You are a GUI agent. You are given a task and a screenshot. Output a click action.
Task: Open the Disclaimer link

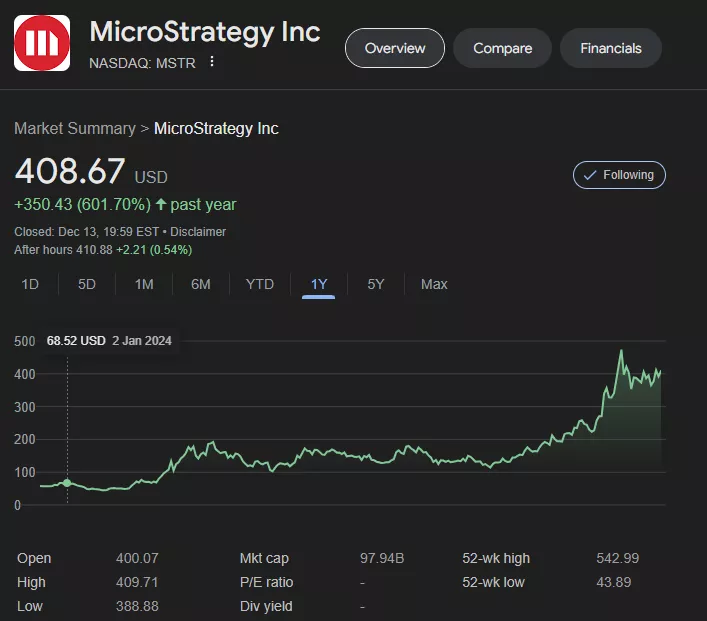click(198, 232)
